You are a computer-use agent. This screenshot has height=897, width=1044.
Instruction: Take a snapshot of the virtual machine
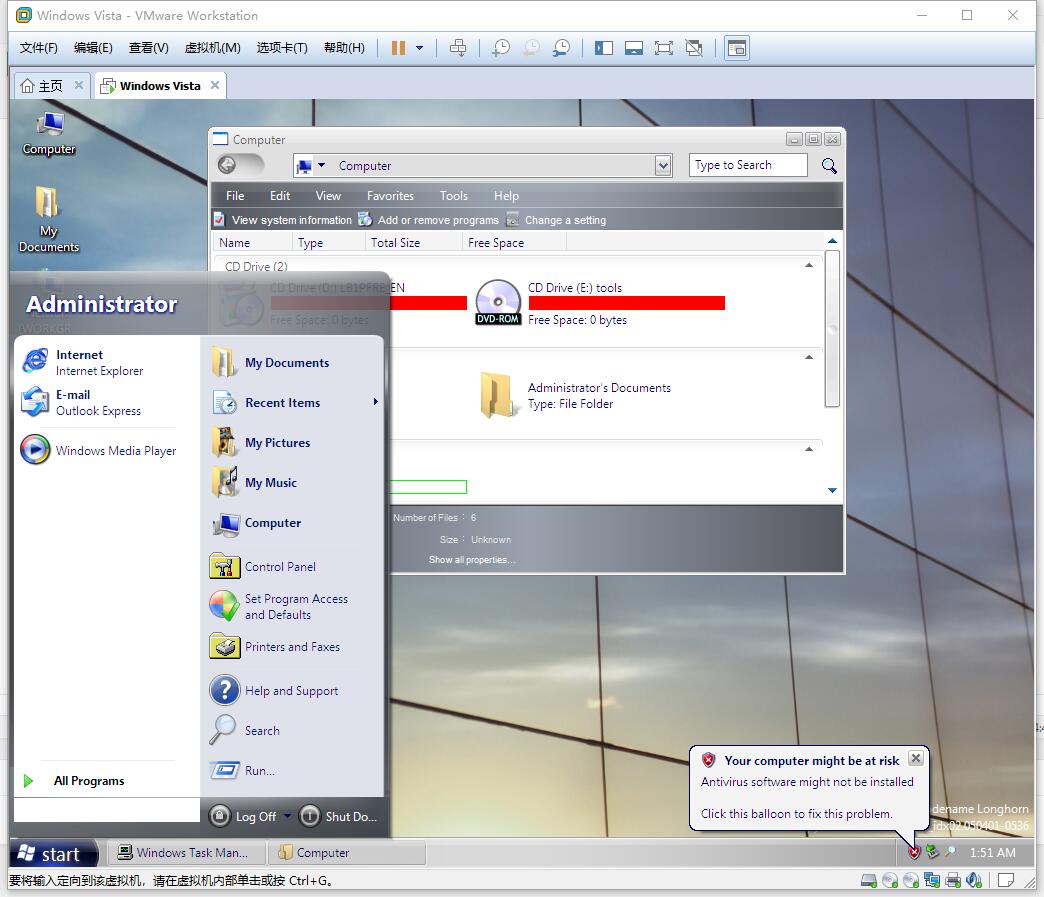pos(501,48)
